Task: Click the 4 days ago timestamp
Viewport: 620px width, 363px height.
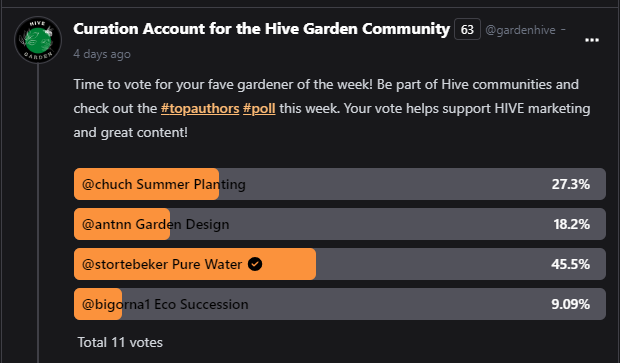Action: pos(102,54)
